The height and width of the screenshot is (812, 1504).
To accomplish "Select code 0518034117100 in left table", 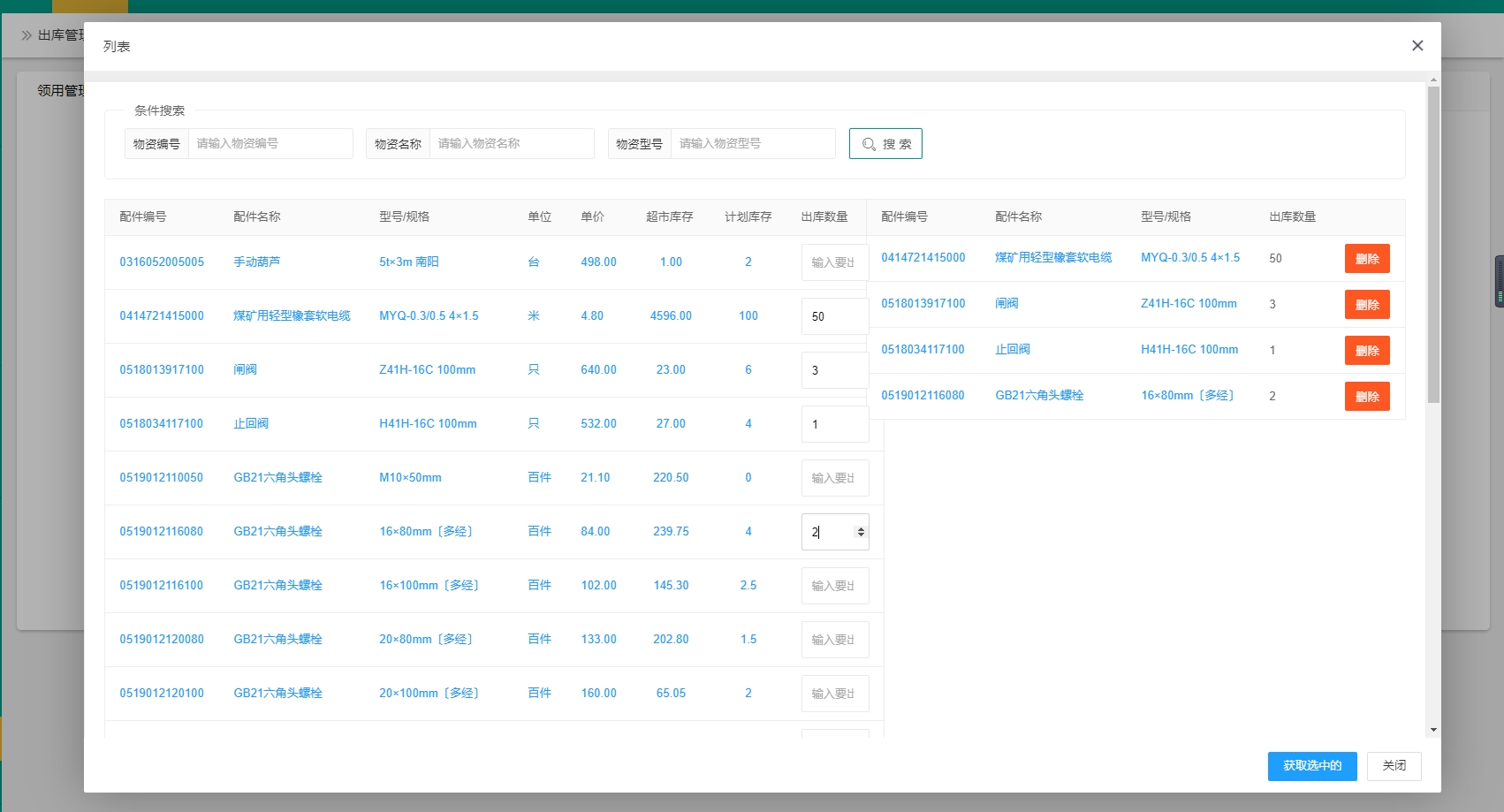I will click(162, 424).
